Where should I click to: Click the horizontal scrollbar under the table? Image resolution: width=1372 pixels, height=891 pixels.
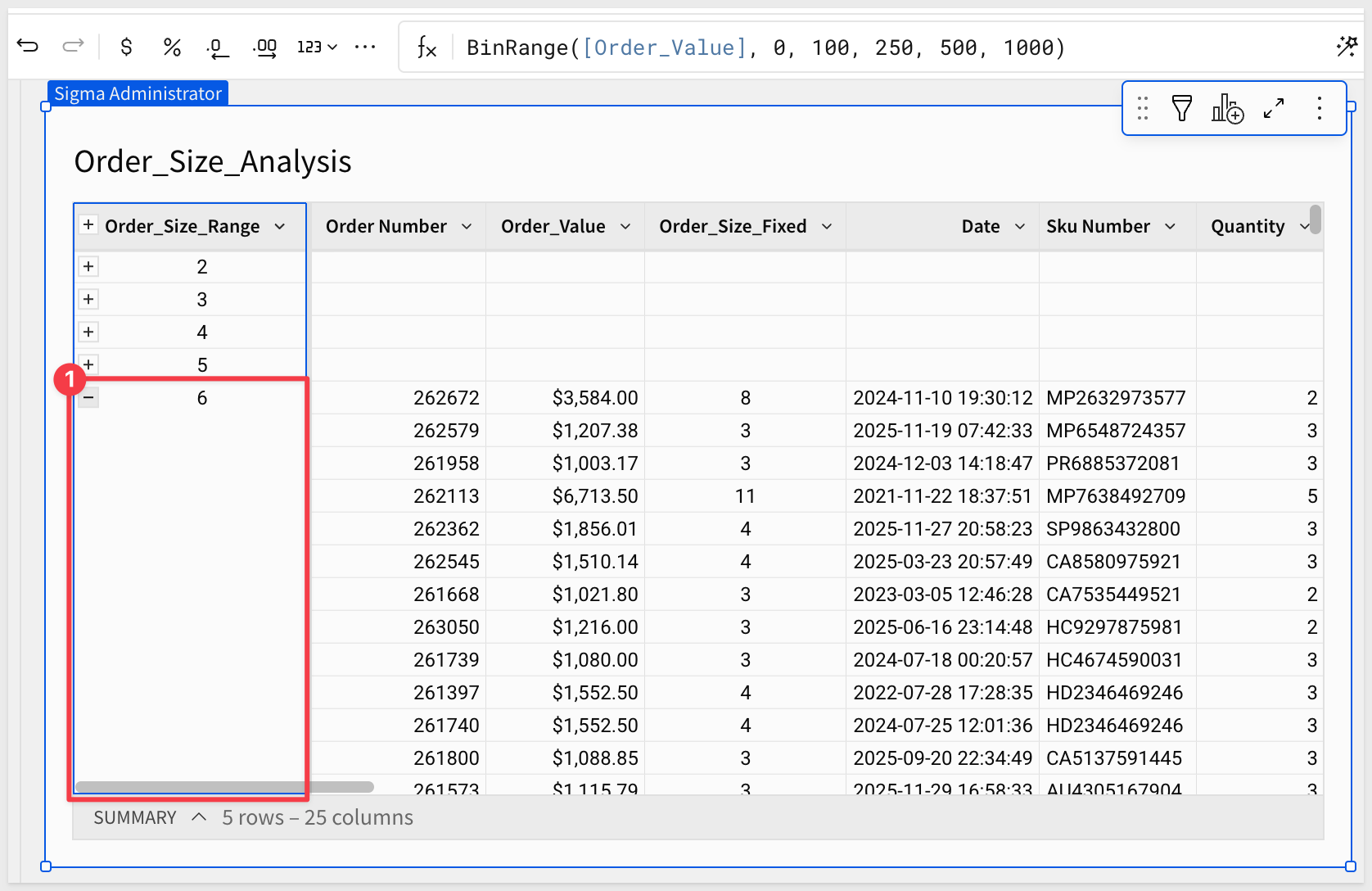coord(224,787)
